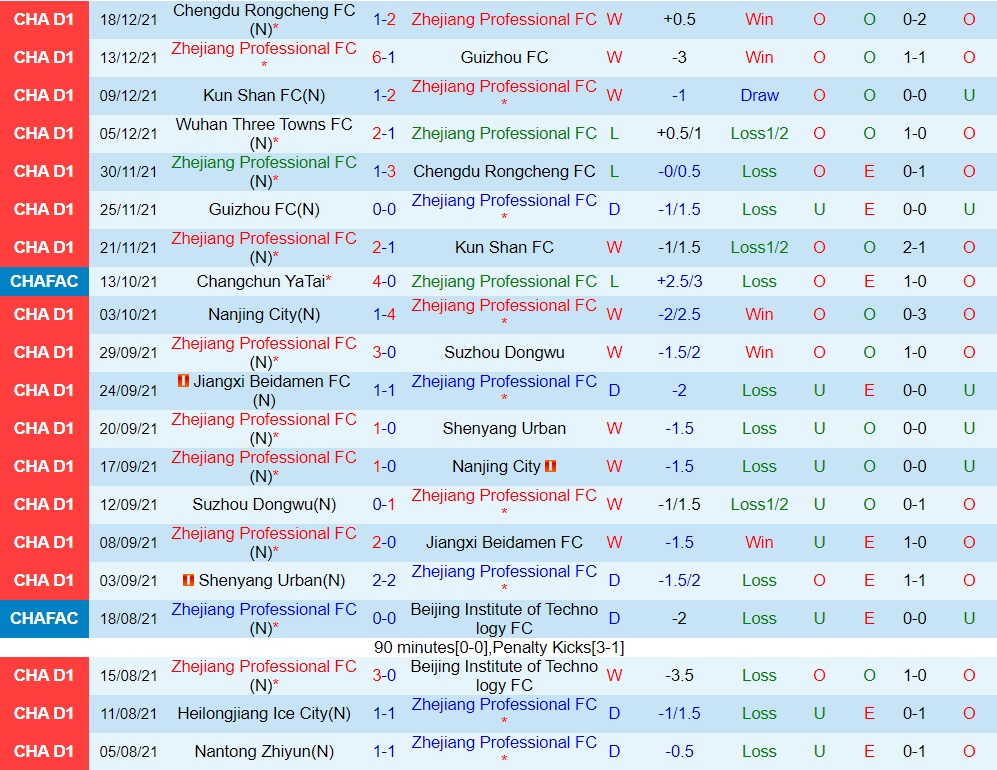Click the -0/0.5 handicap value
Viewport: 997px width, 770px height.
coord(679,172)
